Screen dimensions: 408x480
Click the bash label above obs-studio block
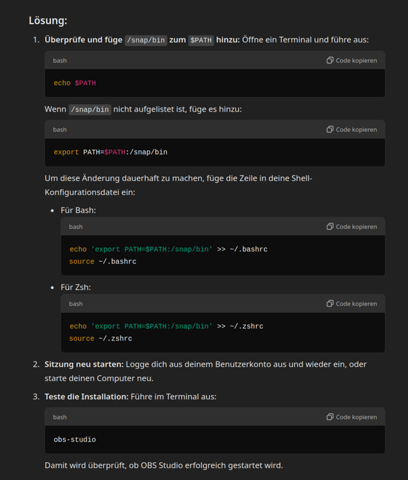tap(60, 417)
